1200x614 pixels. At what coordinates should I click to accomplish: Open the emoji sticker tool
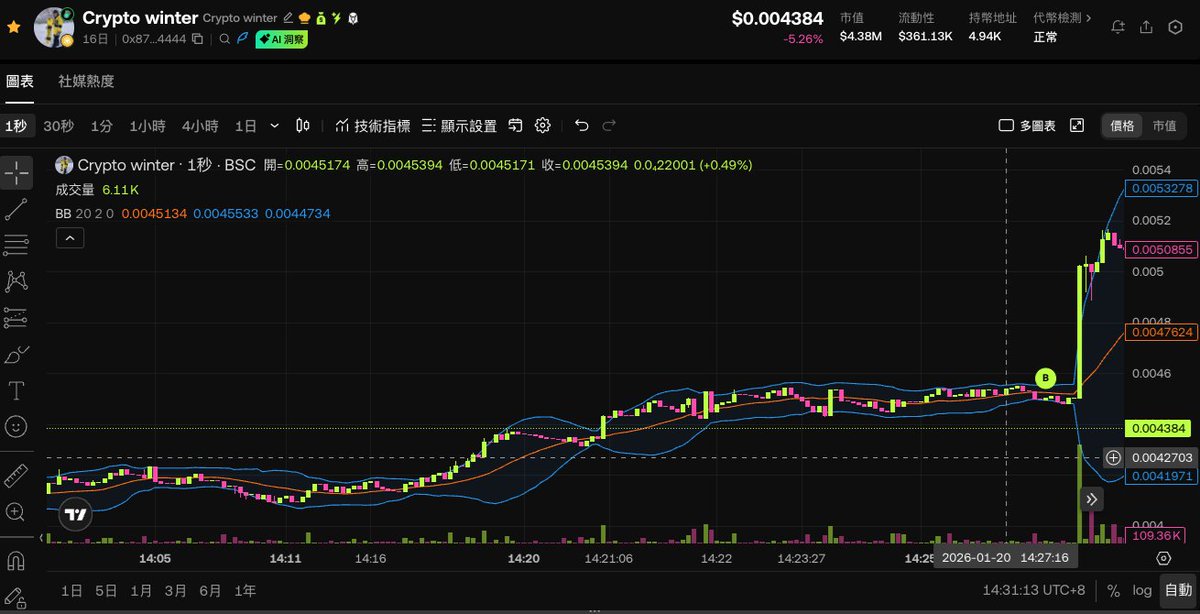click(16, 426)
